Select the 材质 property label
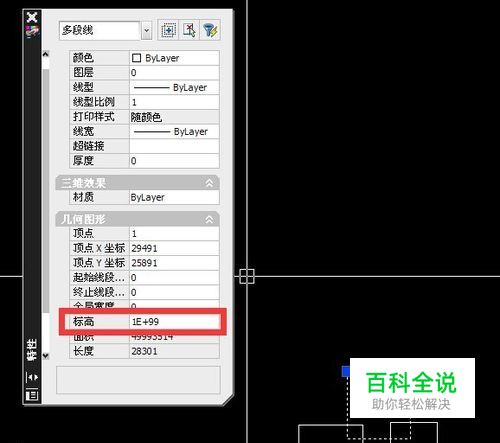500x443 pixels. click(83, 197)
